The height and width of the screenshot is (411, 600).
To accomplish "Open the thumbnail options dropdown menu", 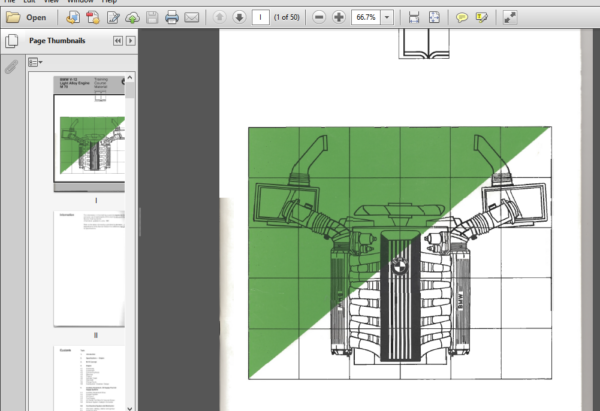I will (35, 62).
